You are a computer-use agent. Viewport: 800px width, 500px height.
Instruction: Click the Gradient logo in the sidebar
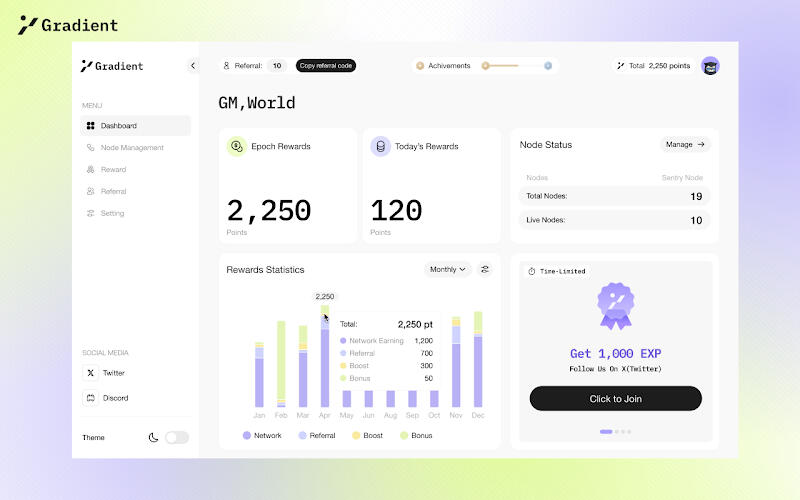tap(112, 66)
